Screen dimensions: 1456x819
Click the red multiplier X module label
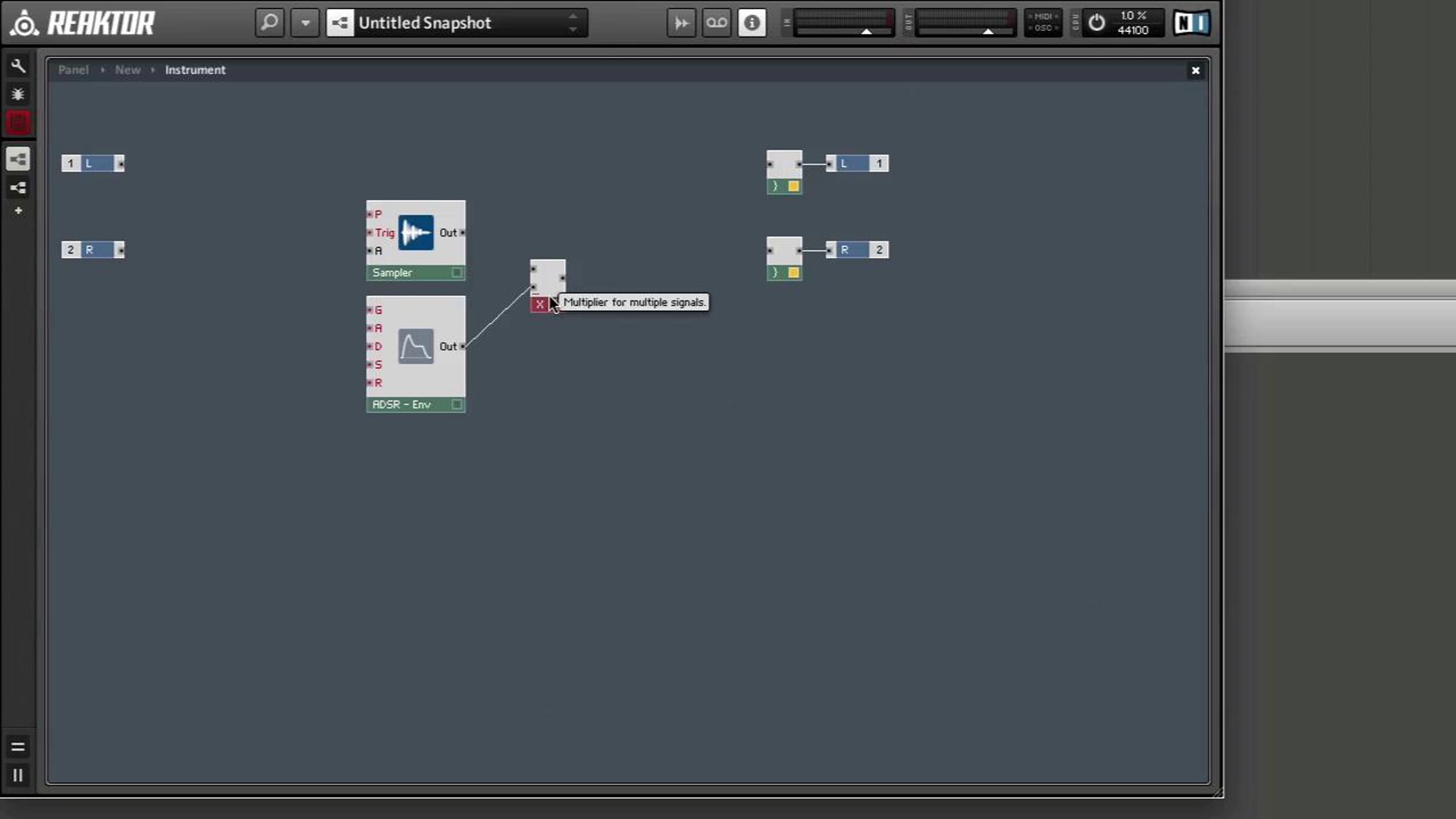pos(539,305)
